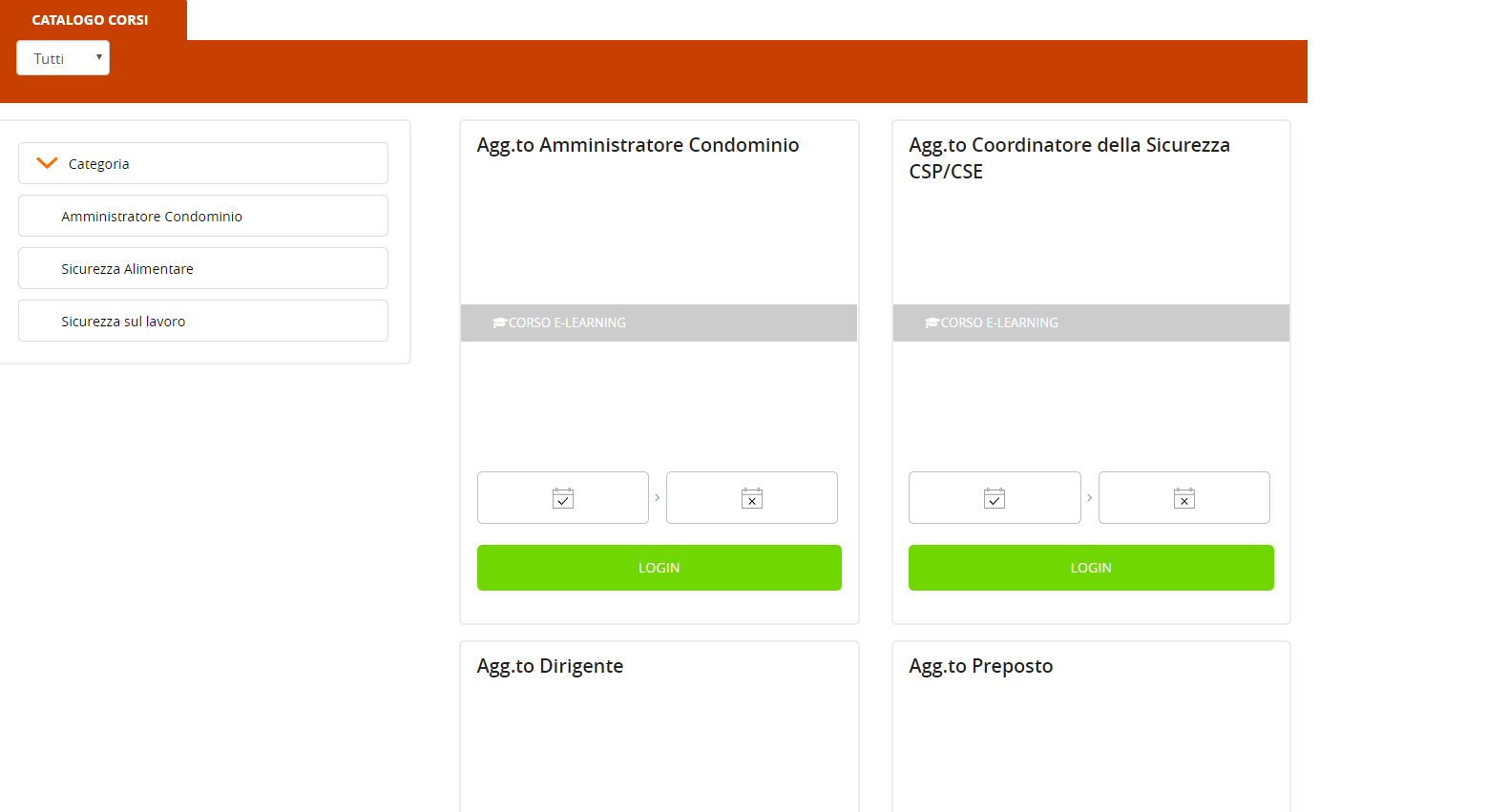
Task: Select the Sicurezza Alimentare category
Action: point(128,269)
